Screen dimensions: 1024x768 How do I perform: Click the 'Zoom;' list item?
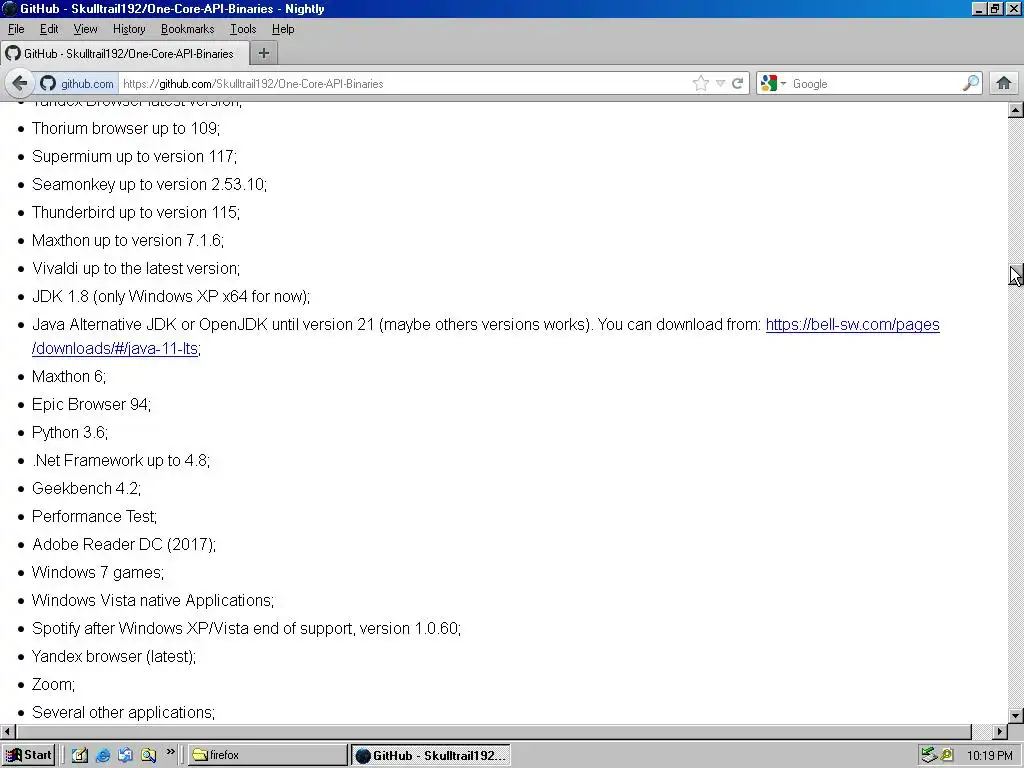coord(54,684)
